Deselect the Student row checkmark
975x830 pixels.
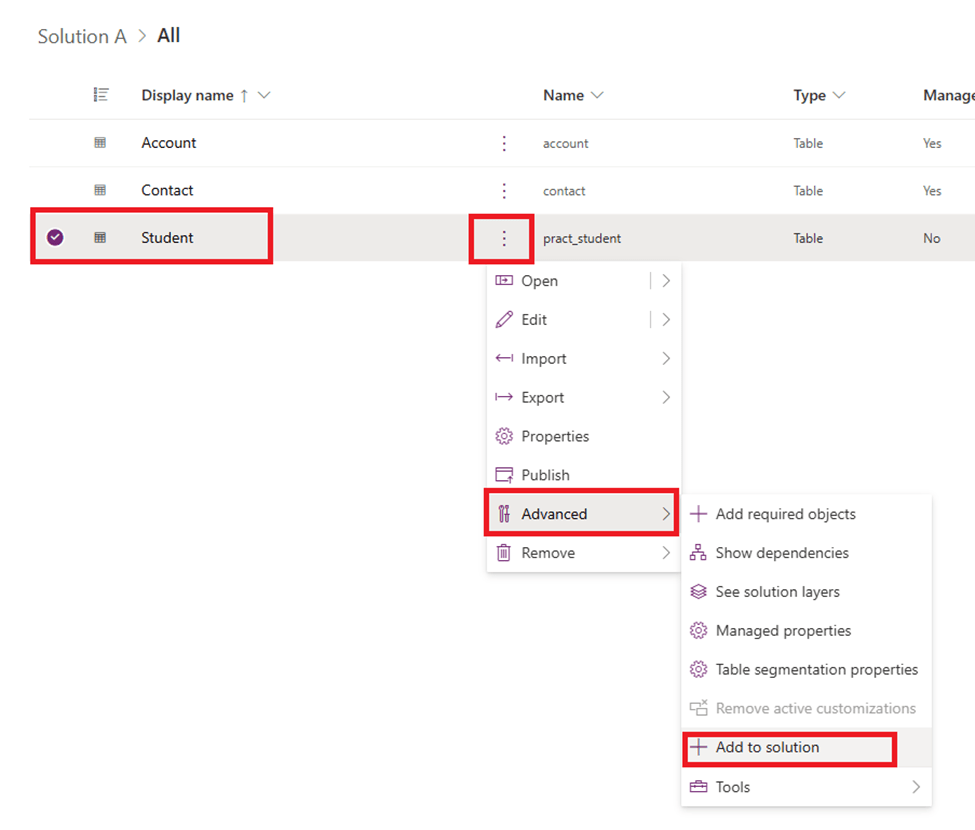55,238
